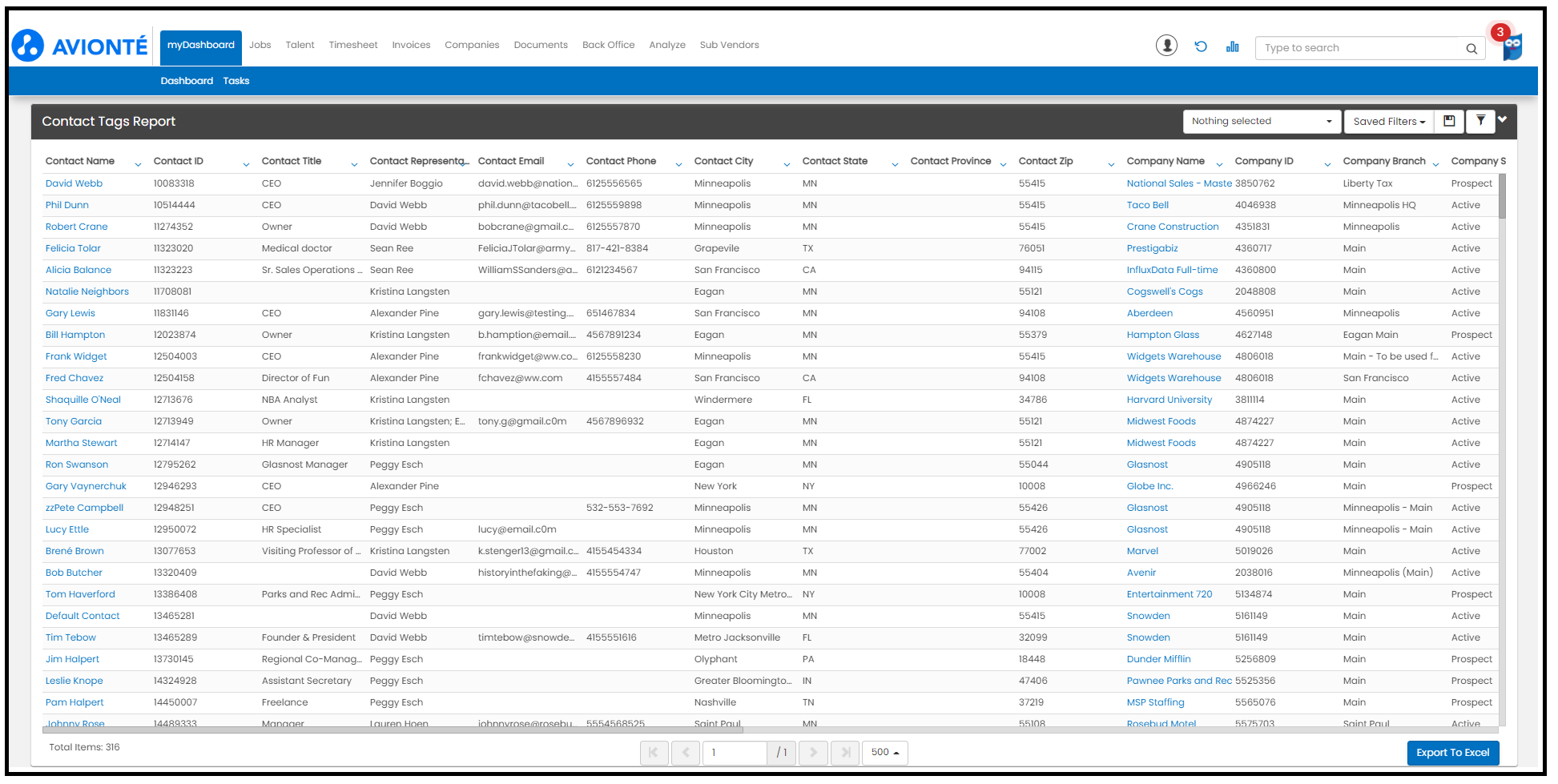The width and height of the screenshot is (1558, 784).
Task: Click the Avionté logo
Action: (x=80, y=46)
